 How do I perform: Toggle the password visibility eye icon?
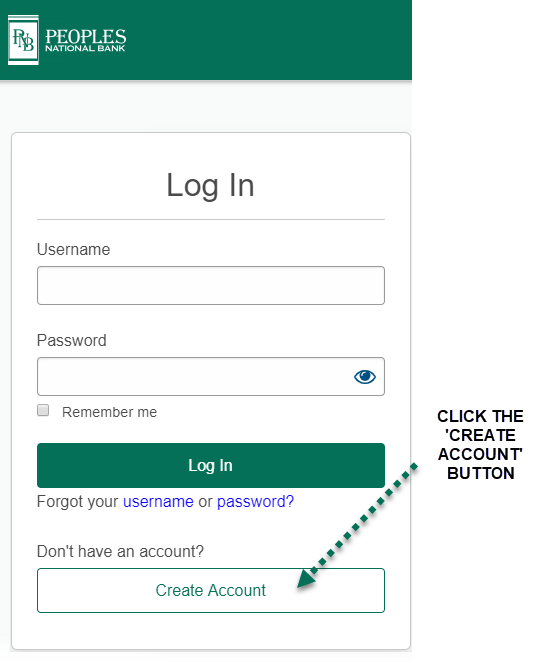(364, 376)
